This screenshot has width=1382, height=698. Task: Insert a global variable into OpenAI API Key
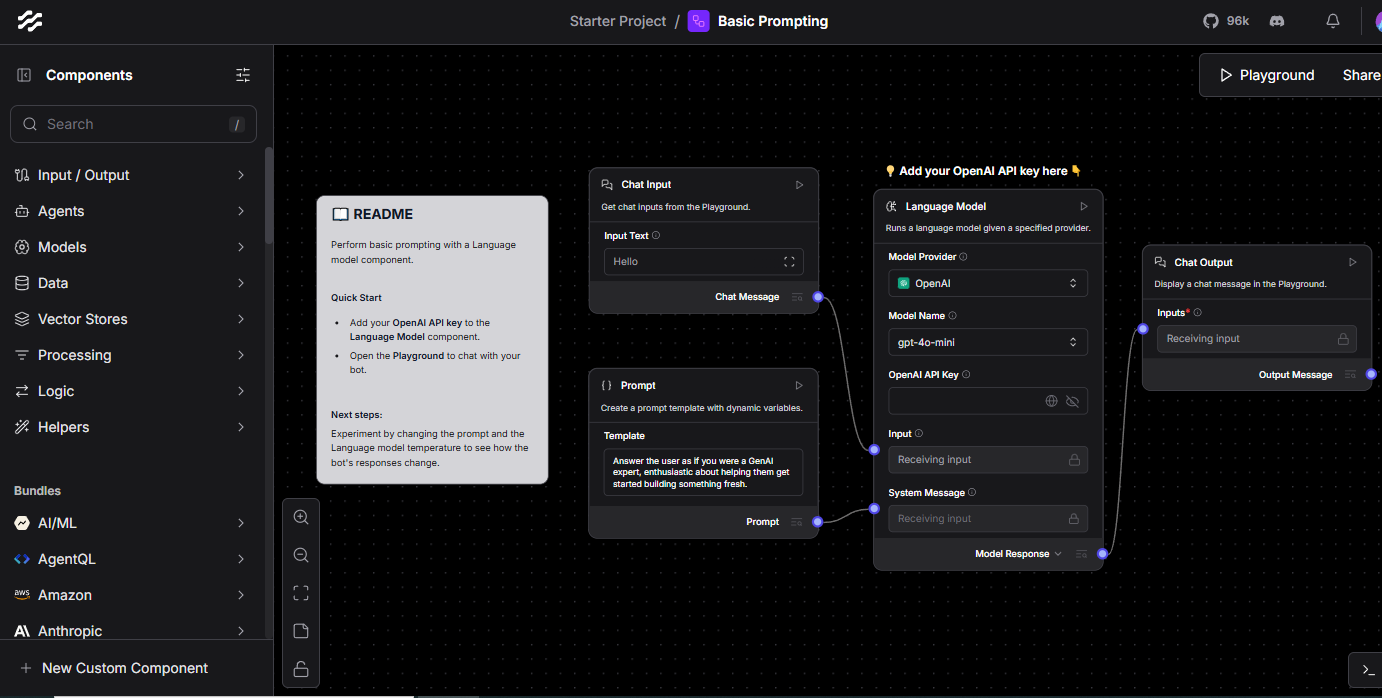pos(1051,400)
